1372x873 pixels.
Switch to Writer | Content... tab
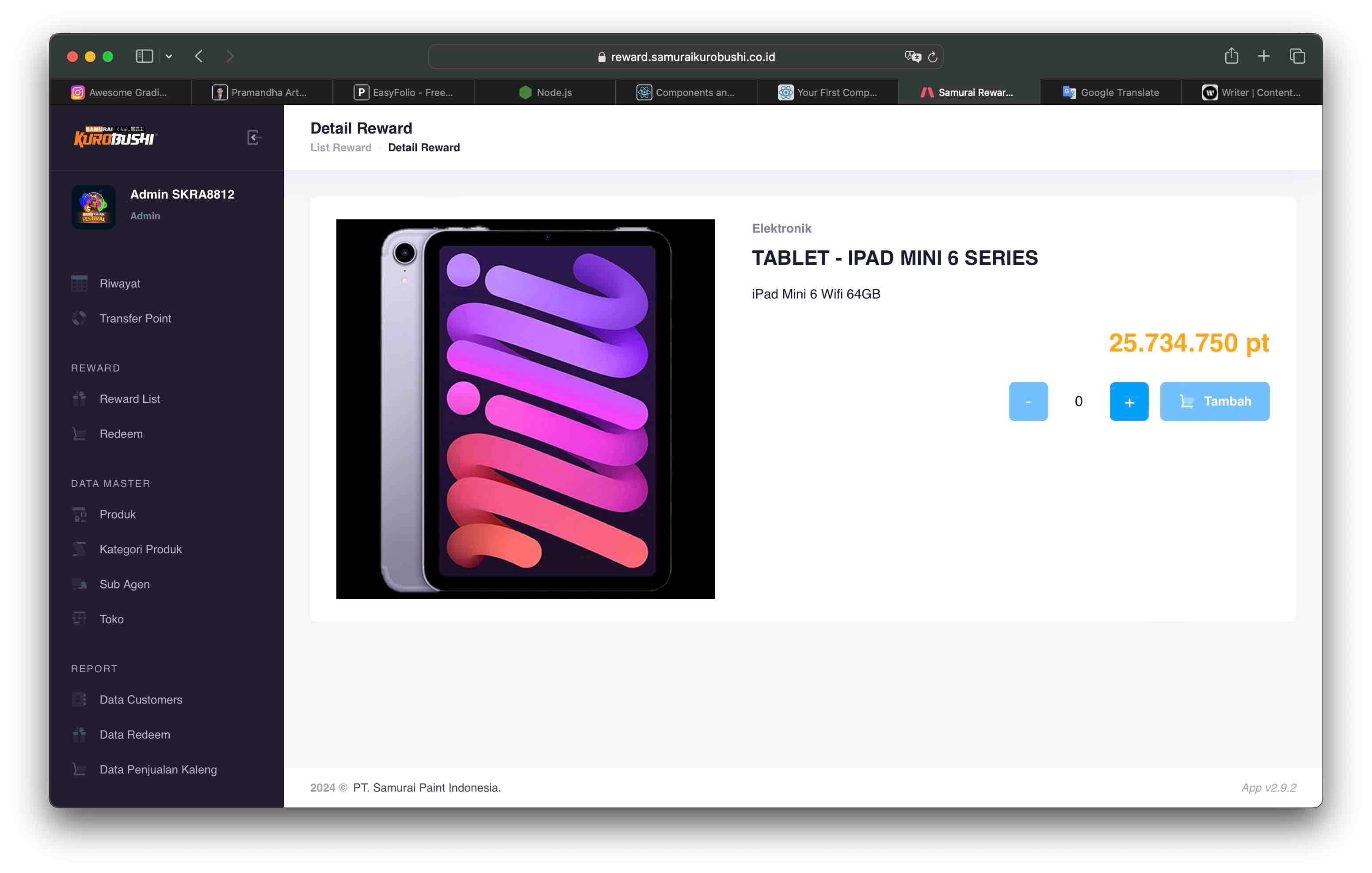[x=1252, y=92]
